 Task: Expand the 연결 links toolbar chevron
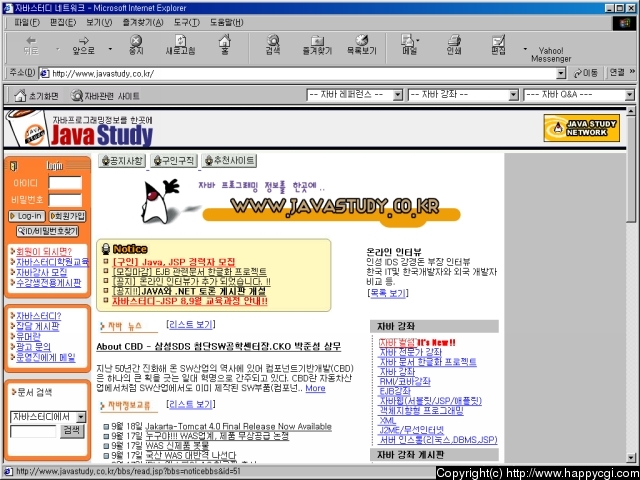pos(632,72)
